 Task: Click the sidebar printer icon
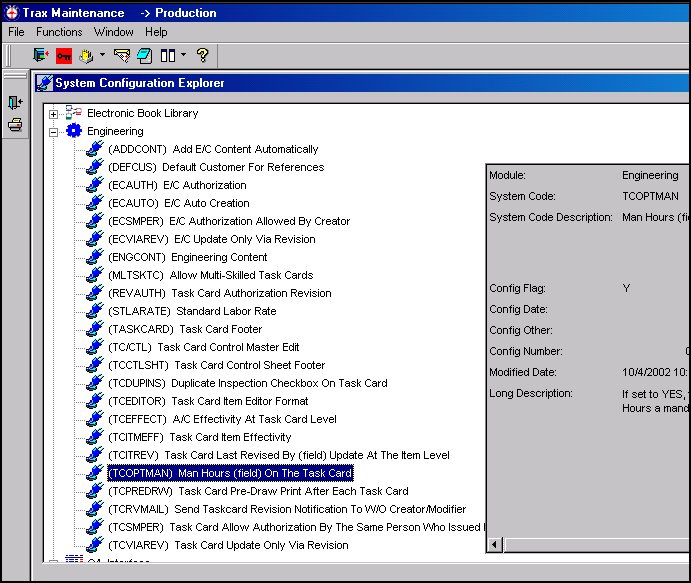pos(15,125)
